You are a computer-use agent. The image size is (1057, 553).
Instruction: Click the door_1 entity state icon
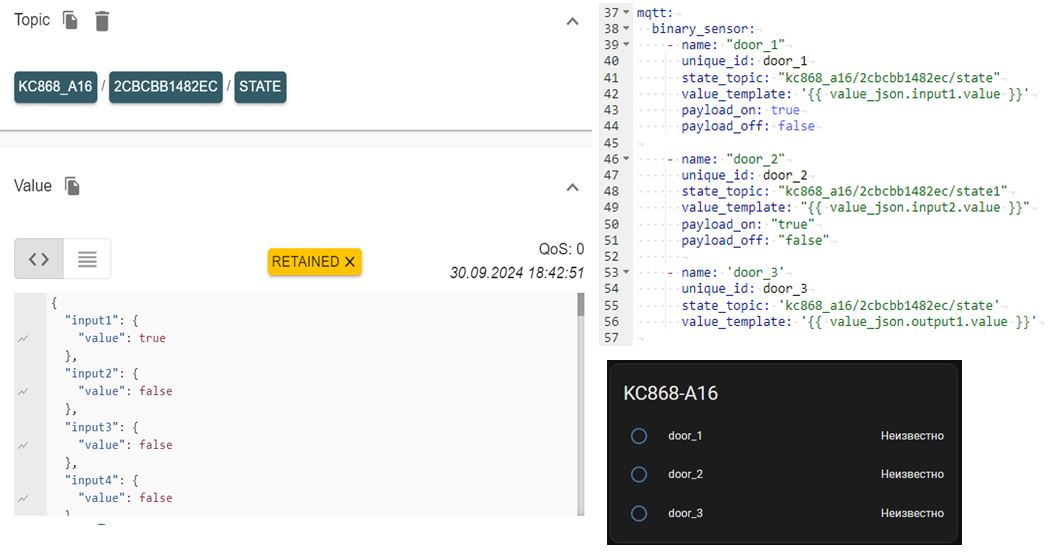point(639,436)
